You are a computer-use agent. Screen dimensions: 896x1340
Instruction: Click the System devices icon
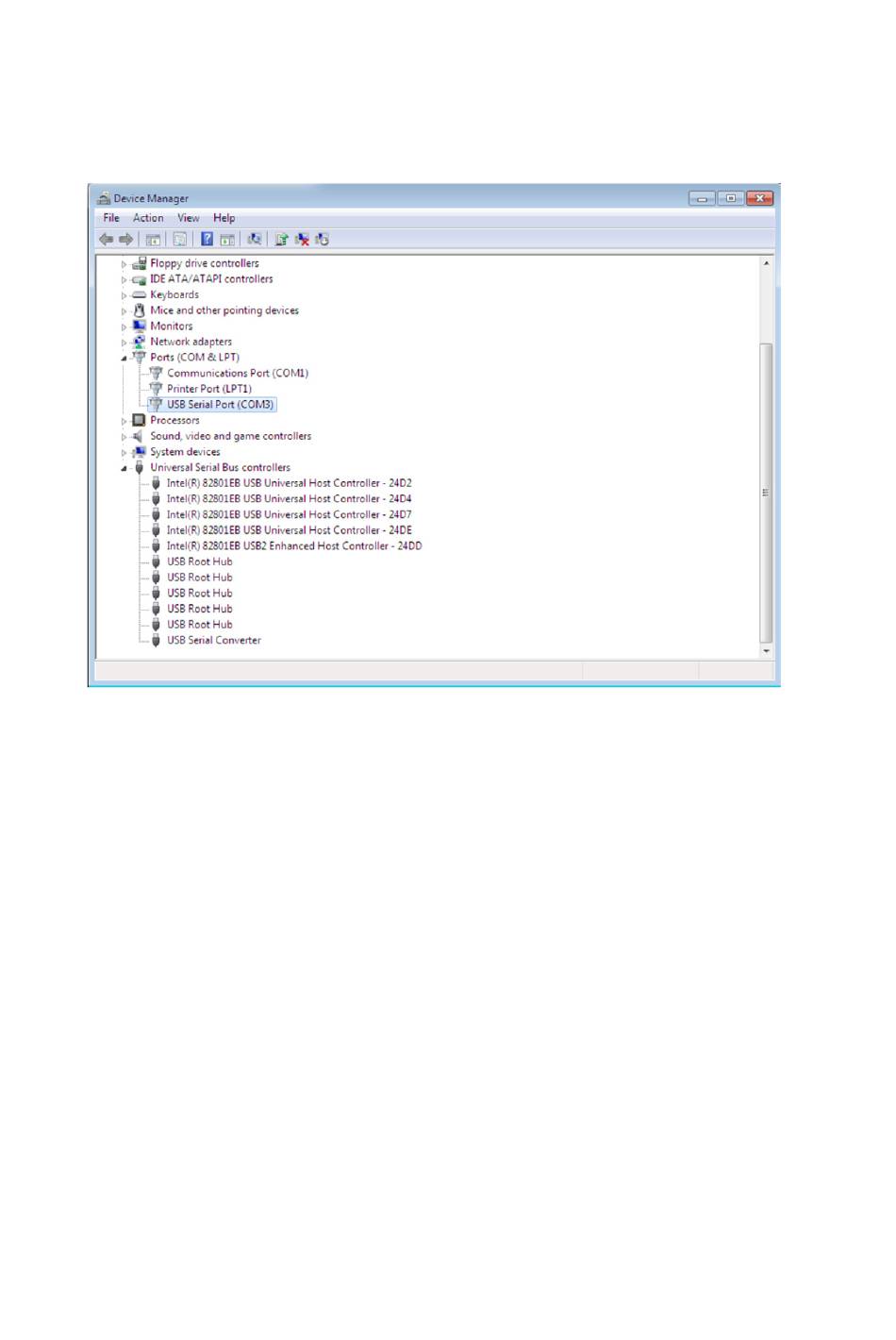(x=140, y=452)
